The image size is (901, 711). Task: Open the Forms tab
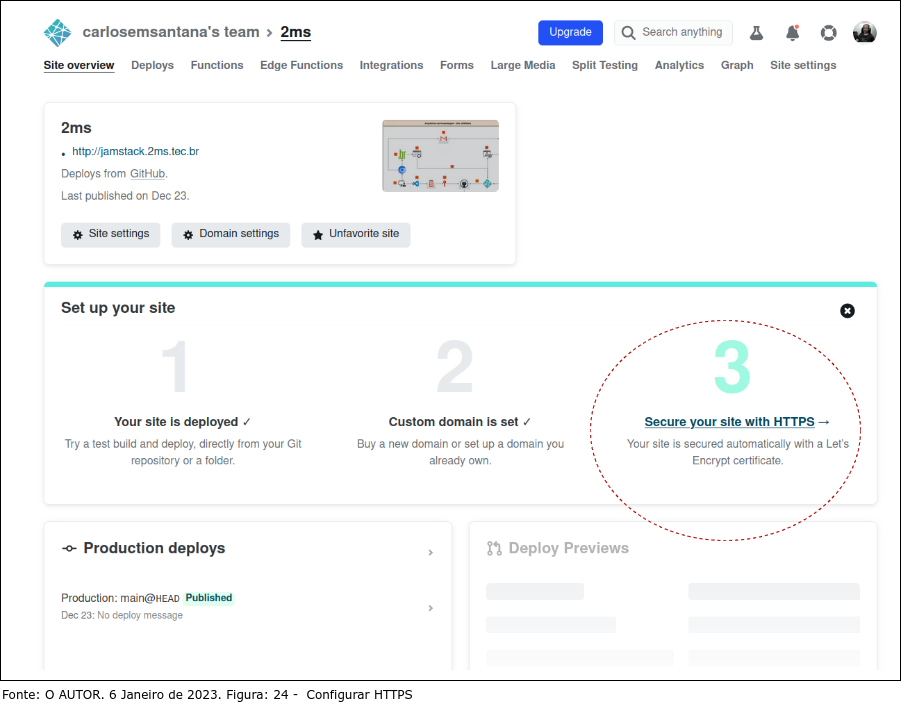tap(457, 66)
